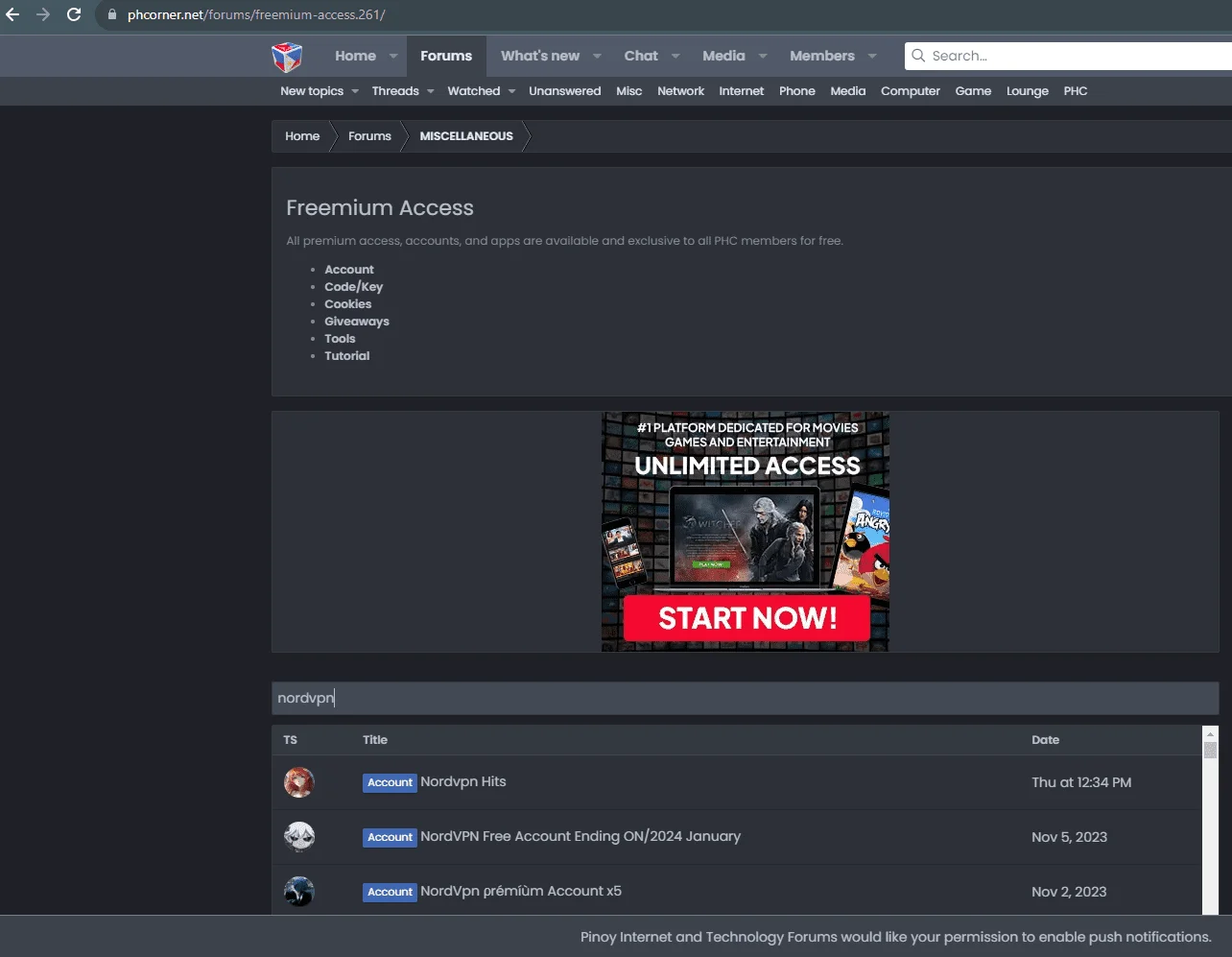Select the Forums nav tab
Image resolution: width=1232 pixels, height=957 pixels.
446,56
